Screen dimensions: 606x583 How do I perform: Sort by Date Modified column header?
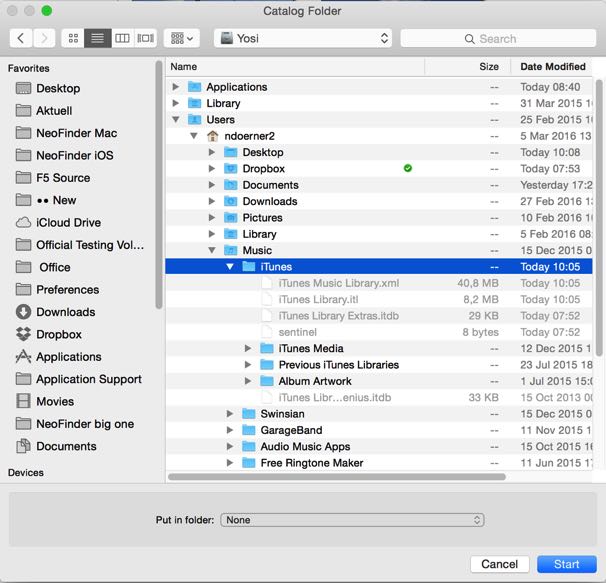pos(553,67)
